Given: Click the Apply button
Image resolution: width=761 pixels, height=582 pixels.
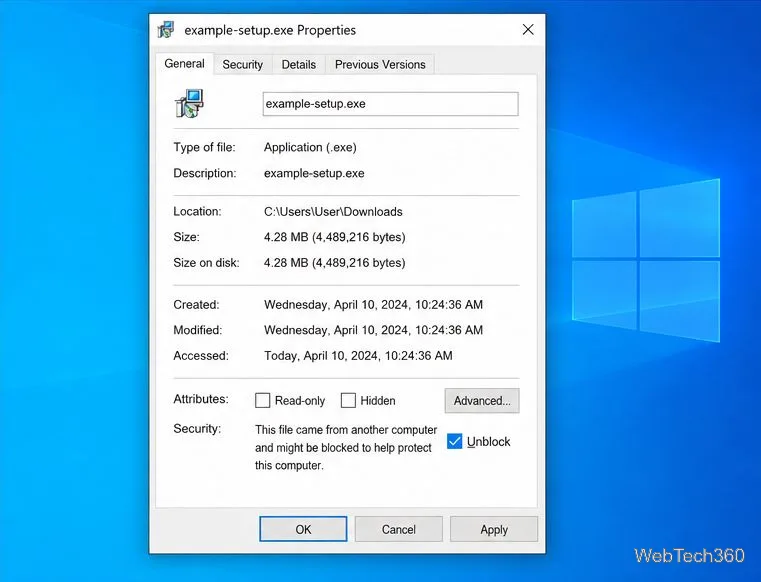Looking at the screenshot, I should [494, 529].
